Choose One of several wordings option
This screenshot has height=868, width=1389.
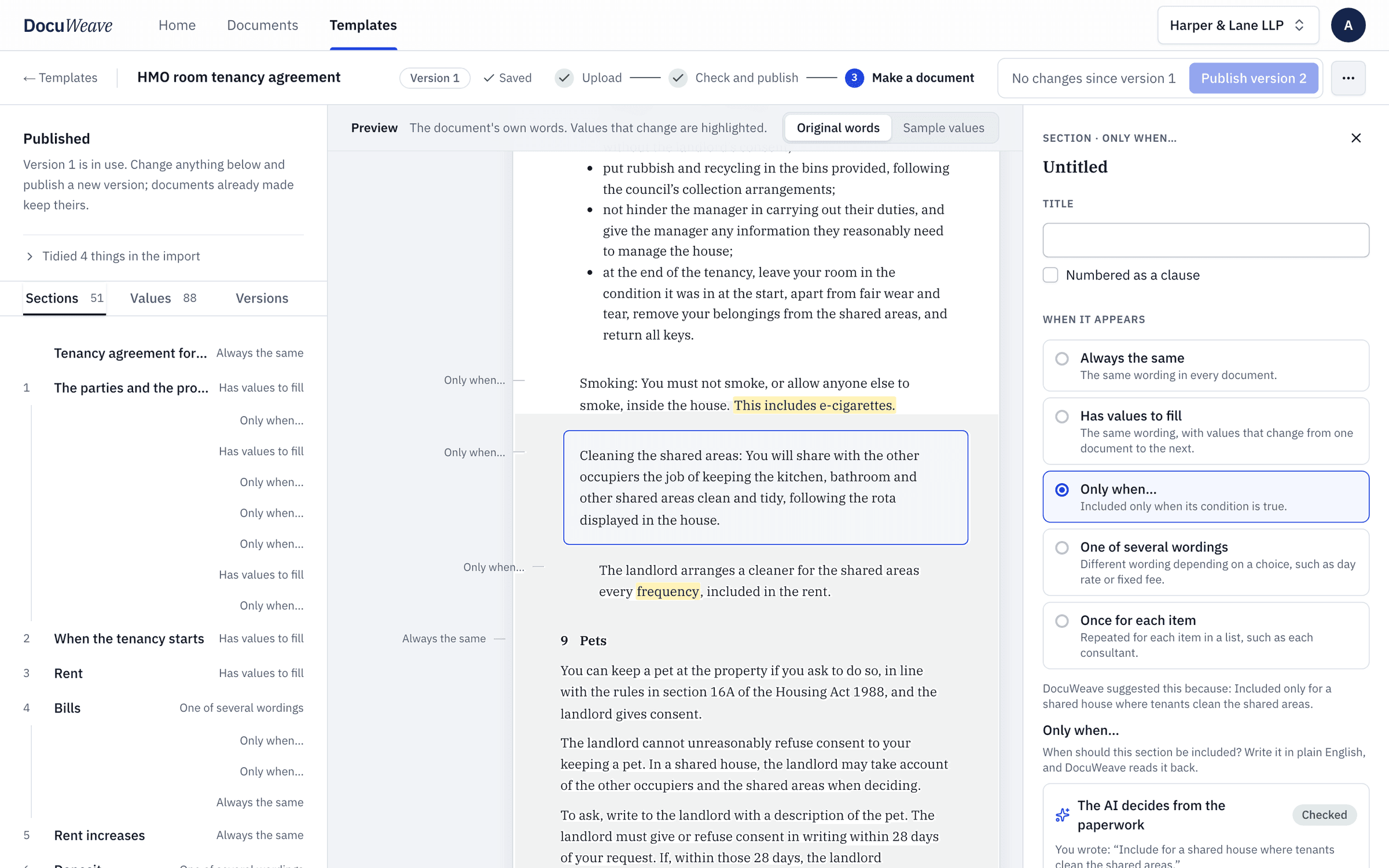[1206, 562]
